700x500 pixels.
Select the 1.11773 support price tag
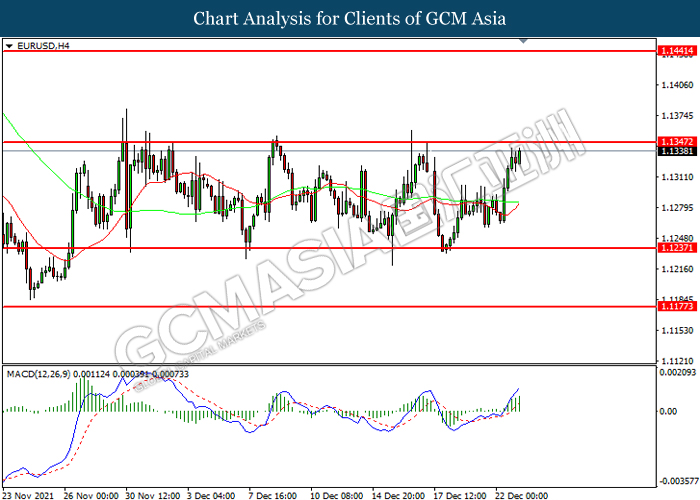point(677,306)
